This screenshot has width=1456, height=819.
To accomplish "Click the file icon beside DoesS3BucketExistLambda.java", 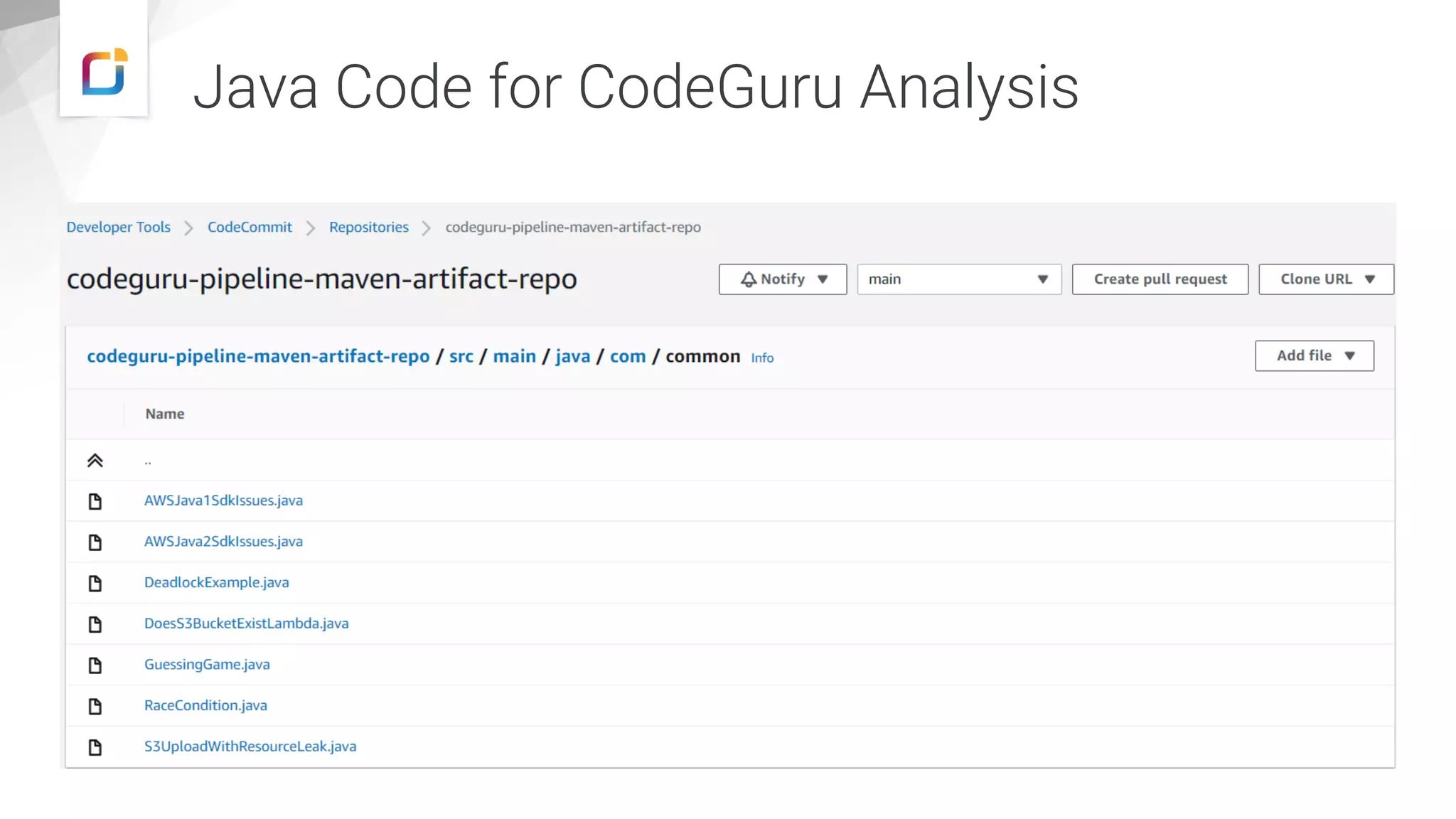I will tap(95, 624).
